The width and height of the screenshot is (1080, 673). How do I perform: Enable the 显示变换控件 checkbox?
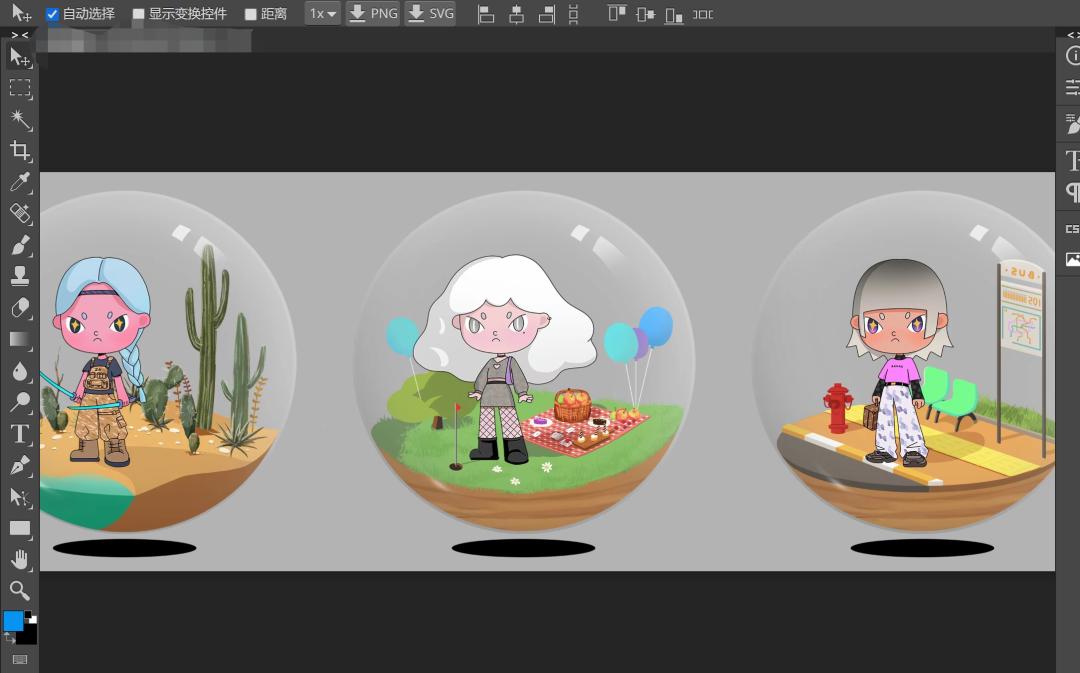139,14
